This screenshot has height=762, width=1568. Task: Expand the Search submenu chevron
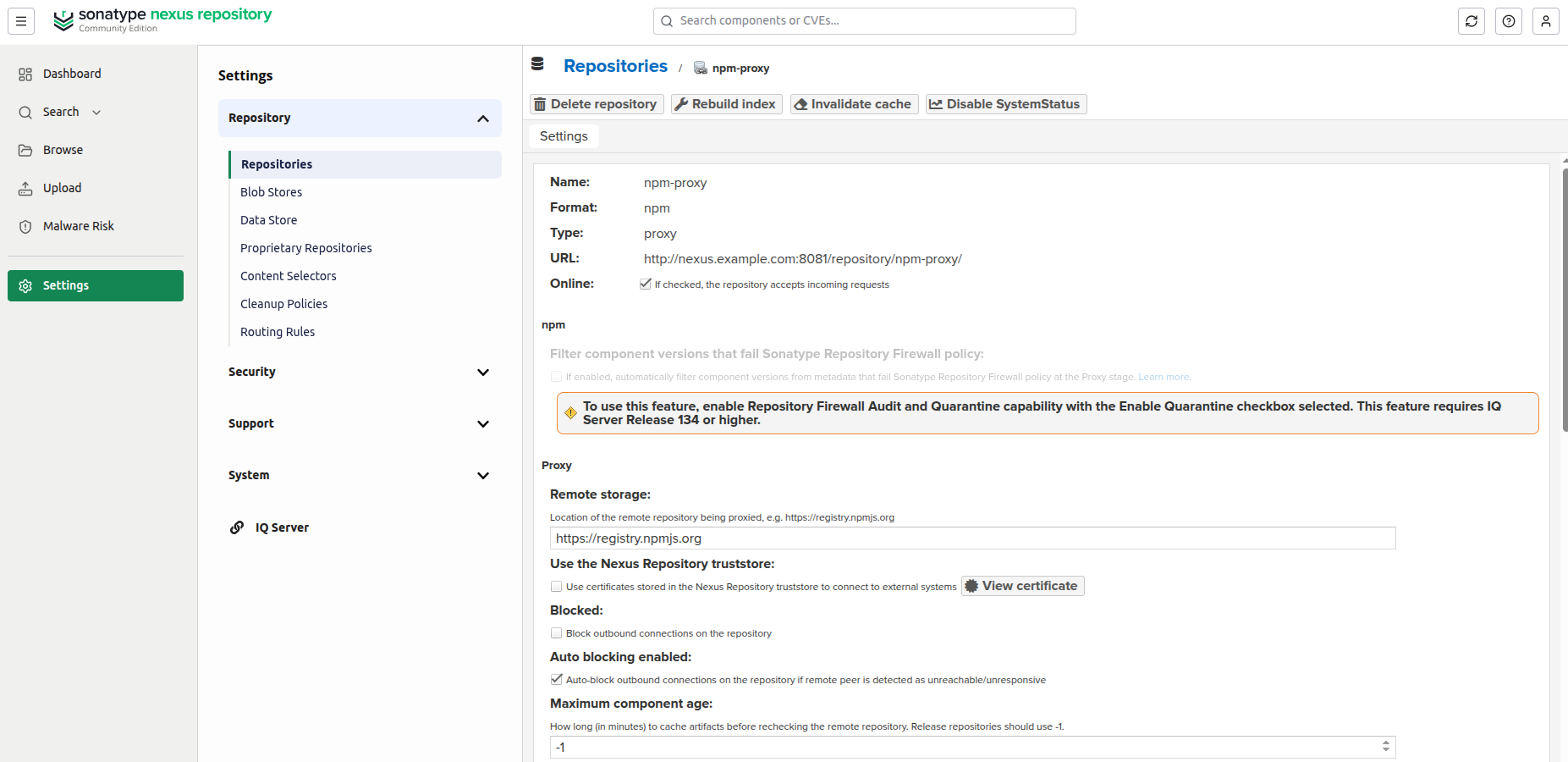tap(96, 113)
